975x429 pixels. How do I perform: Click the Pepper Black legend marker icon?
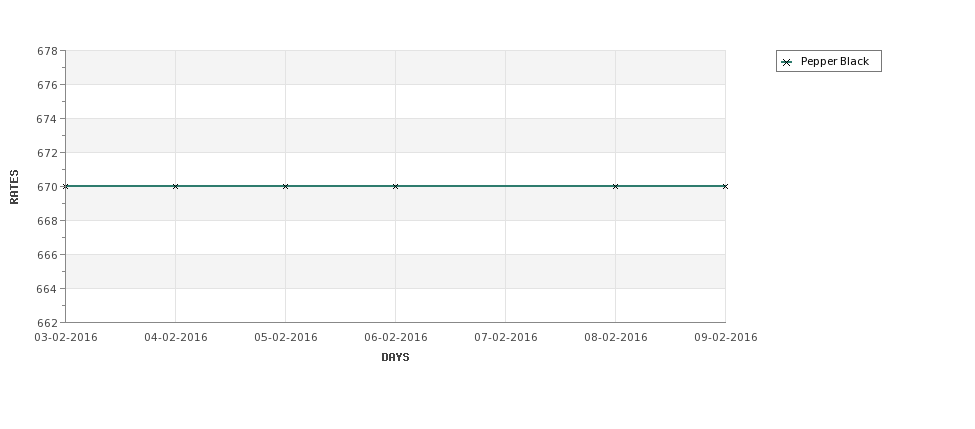click(x=787, y=62)
